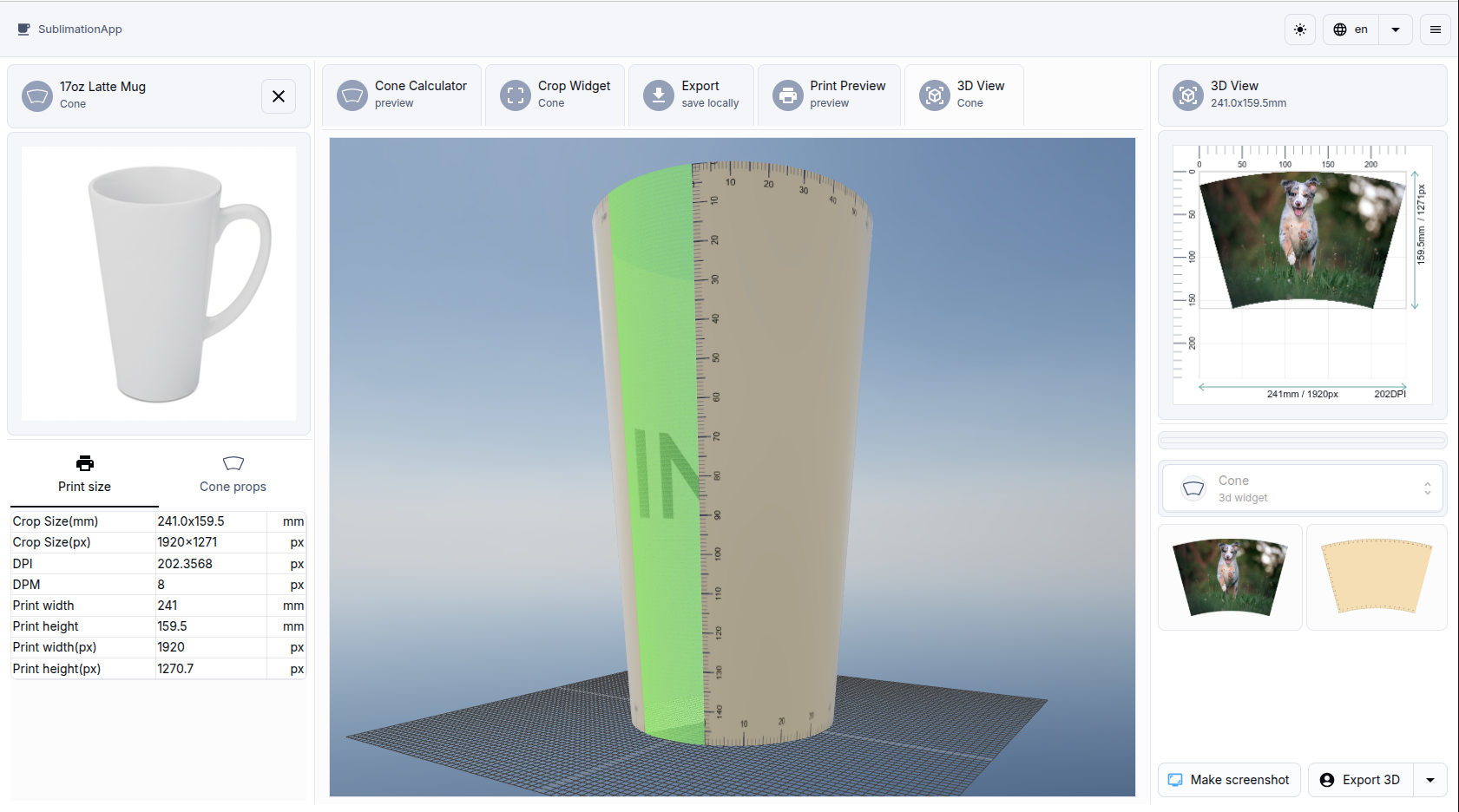Open the hamburger menu at top right
Viewport: 1459px width, 812px height.
[x=1435, y=29]
